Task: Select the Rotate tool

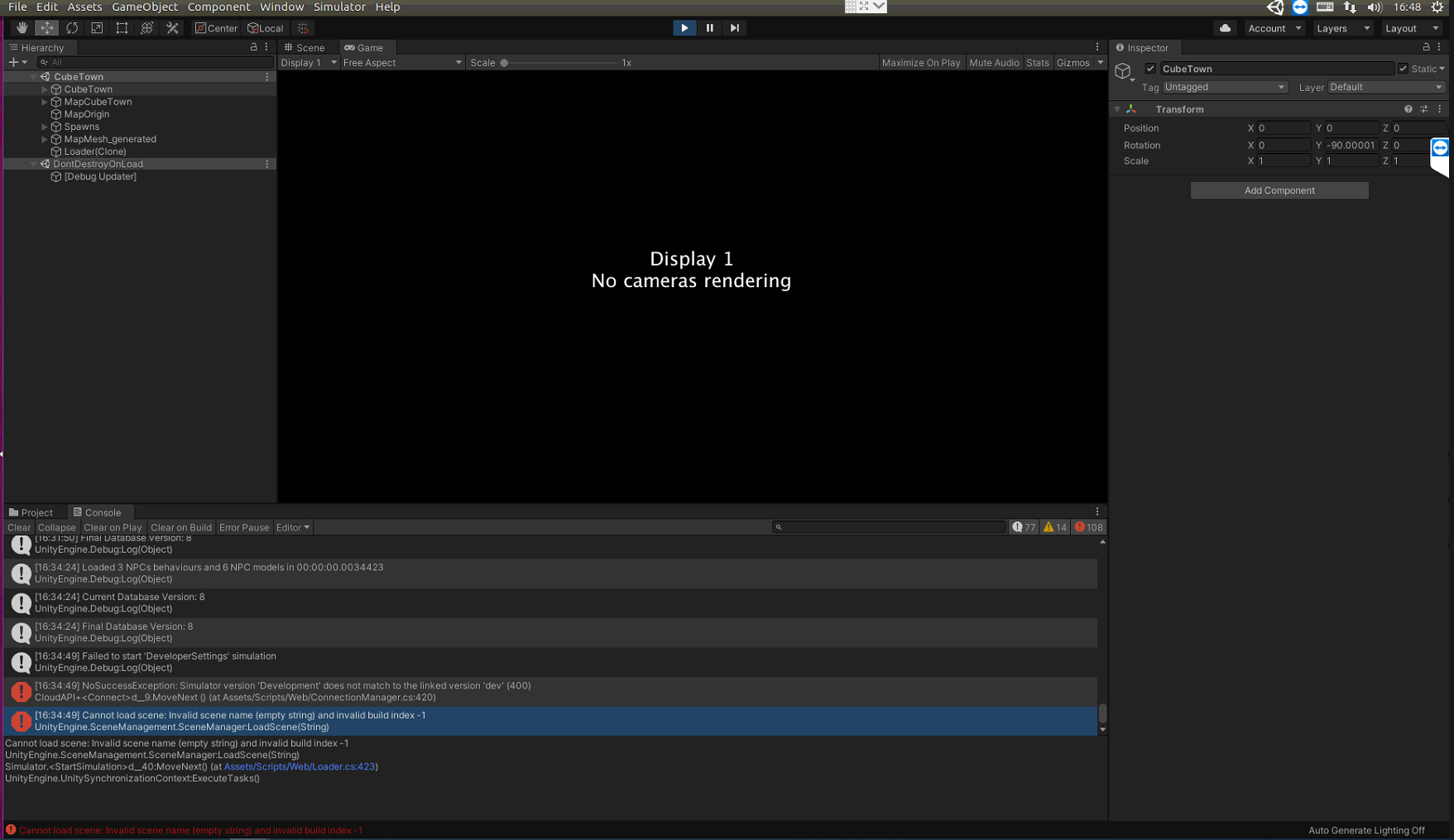Action: [x=72, y=27]
